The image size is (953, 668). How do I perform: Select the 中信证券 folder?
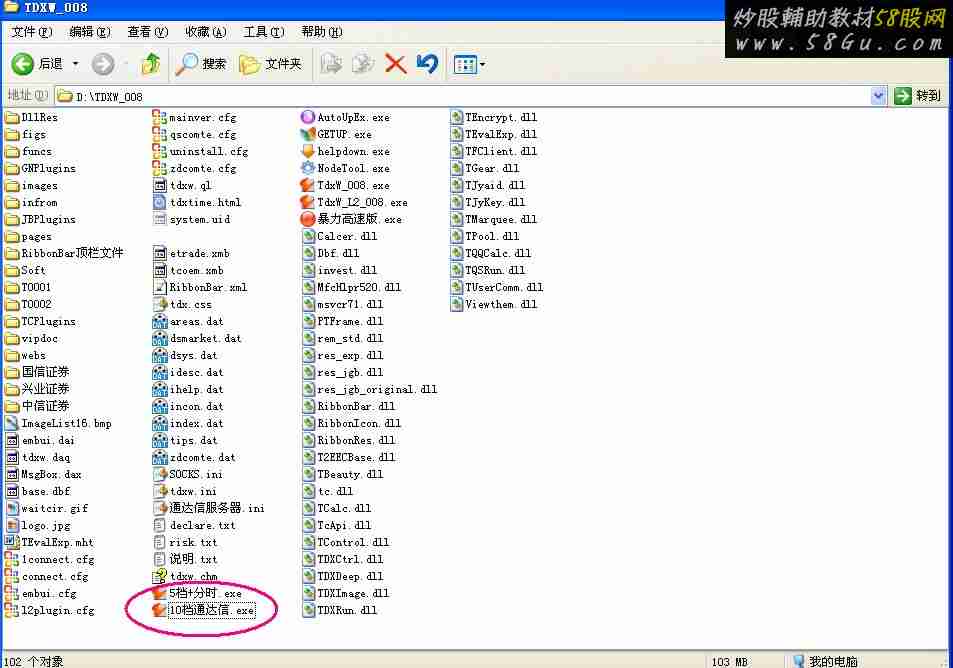pyautogui.click(x=37, y=406)
